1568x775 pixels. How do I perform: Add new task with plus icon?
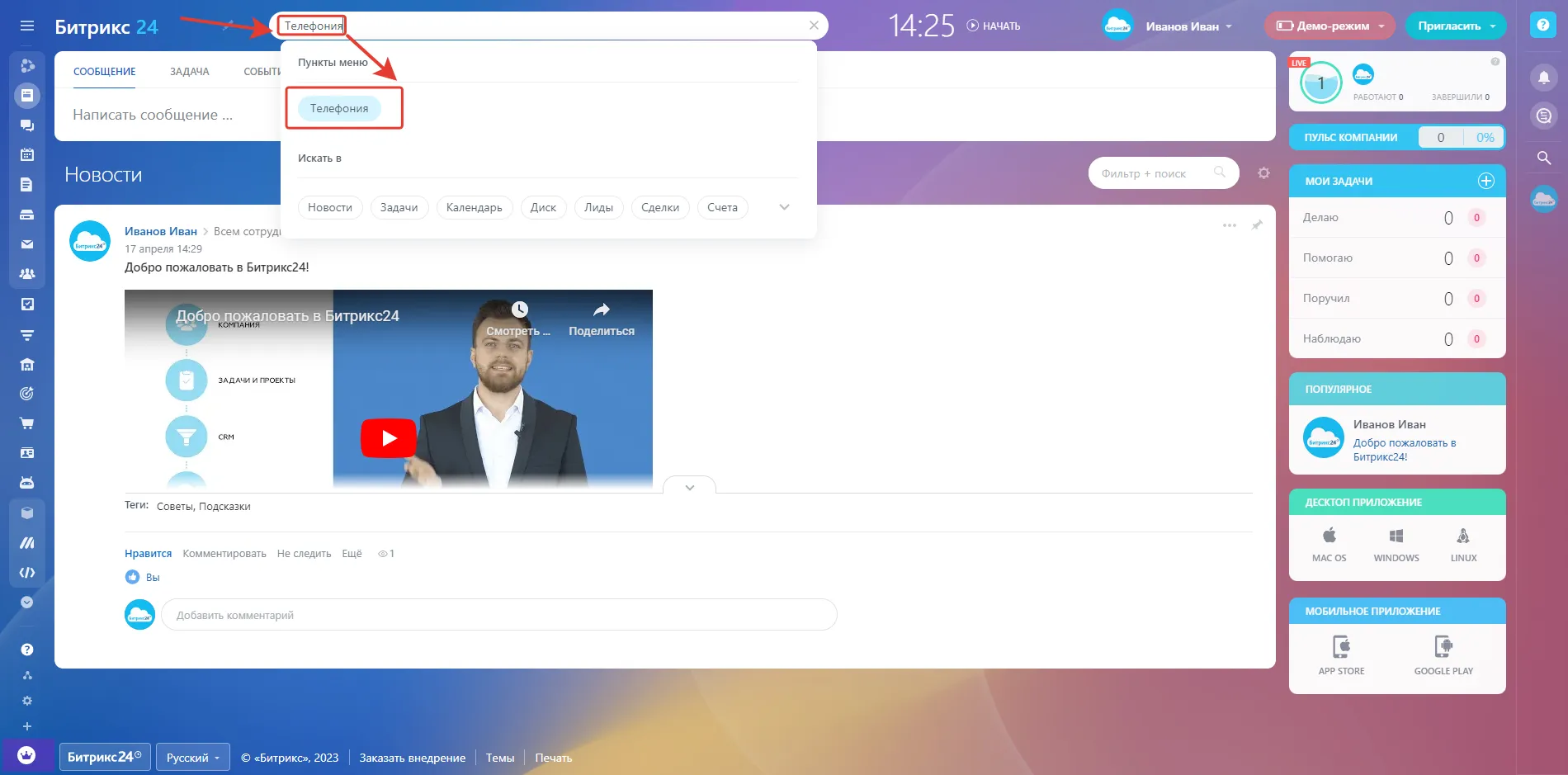click(1485, 181)
